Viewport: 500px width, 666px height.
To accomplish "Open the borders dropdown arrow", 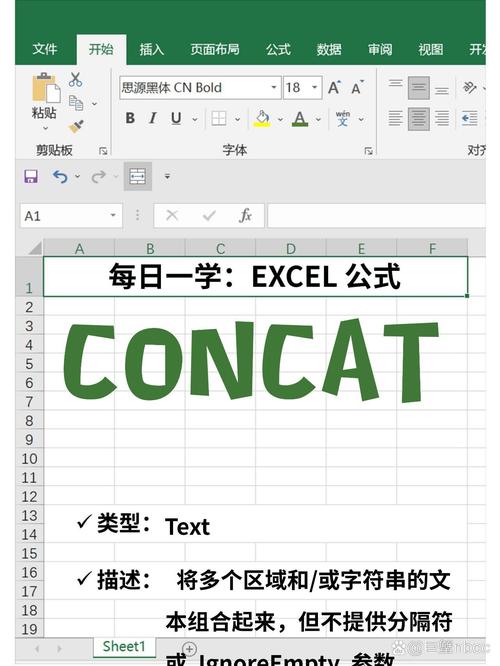I will (x=237, y=119).
